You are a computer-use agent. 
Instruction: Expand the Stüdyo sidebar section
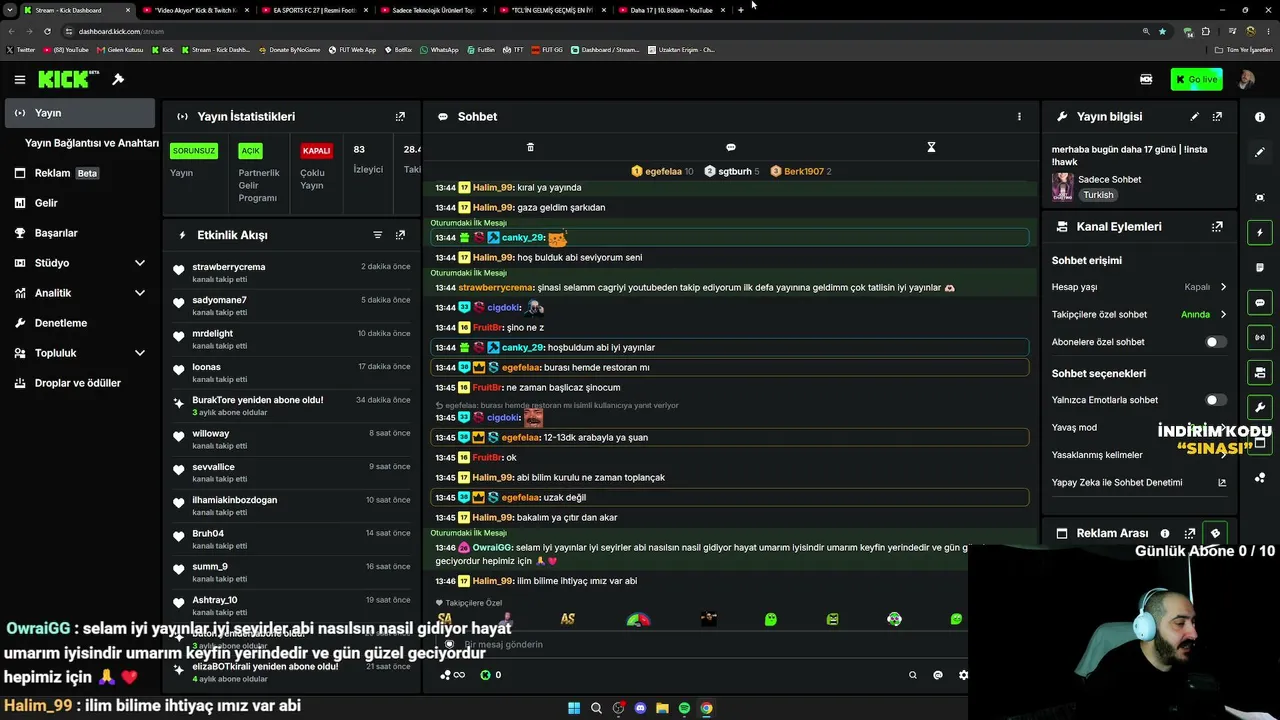click(140, 263)
